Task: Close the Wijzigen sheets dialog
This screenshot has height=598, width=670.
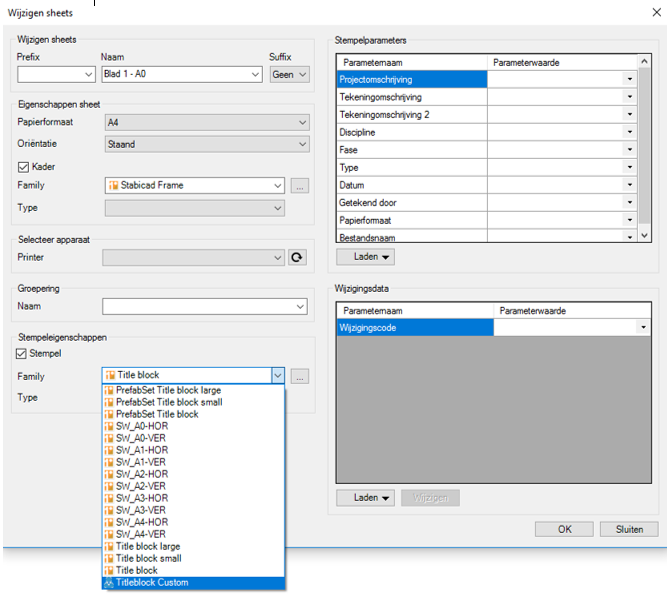Action: click(x=657, y=12)
